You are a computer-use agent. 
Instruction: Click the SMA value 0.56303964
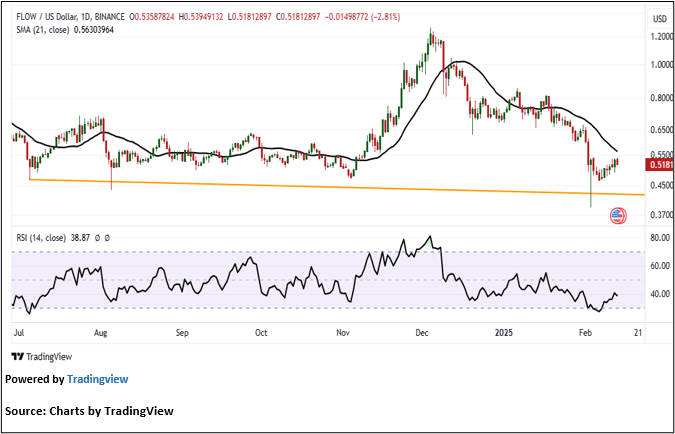point(93,30)
